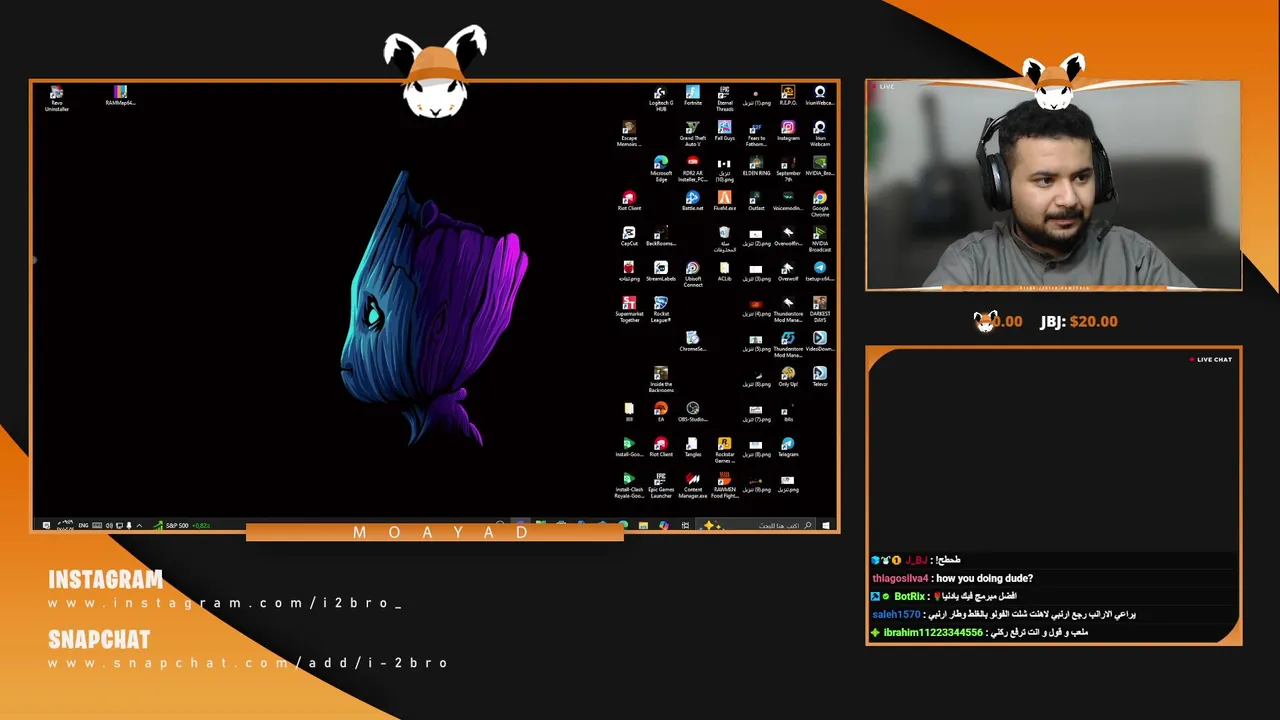Launch the OBS-Studio desktop icon
Image resolution: width=1280 pixels, height=720 pixels.
693,412
